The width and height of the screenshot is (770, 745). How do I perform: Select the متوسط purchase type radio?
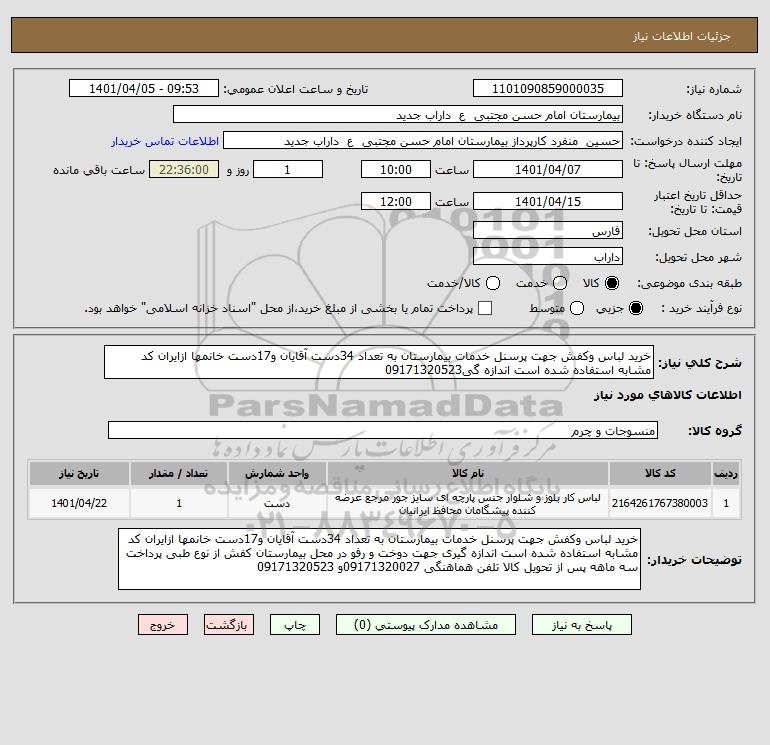[577, 308]
